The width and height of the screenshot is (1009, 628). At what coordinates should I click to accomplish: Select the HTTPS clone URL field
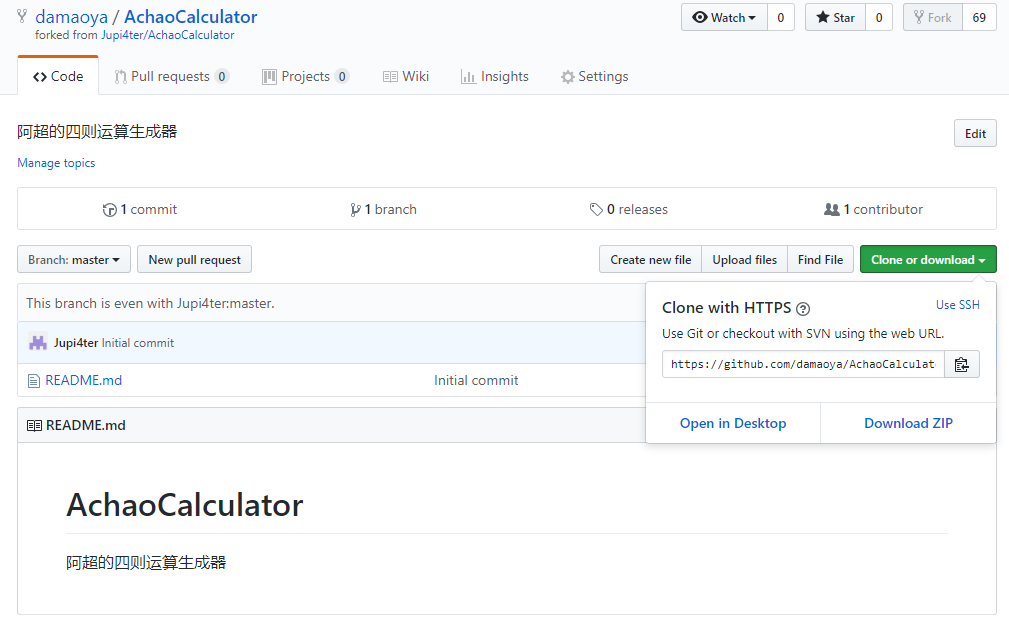click(803, 364)
